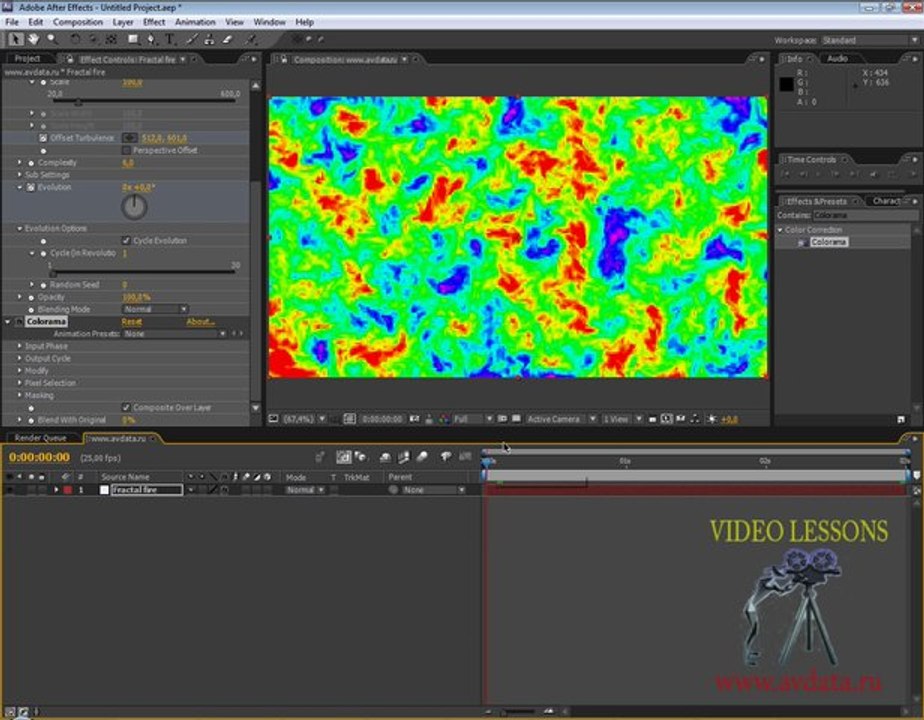Collapse the Evolution Options group
Viewport: 924px width, 720px height.
click(19, 228)
